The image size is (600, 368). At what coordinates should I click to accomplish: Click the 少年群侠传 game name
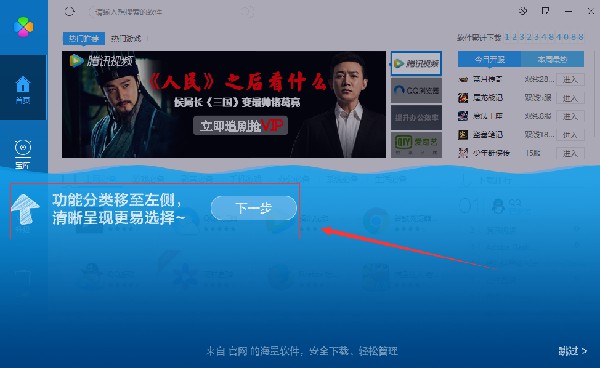[x=491, y=153]
